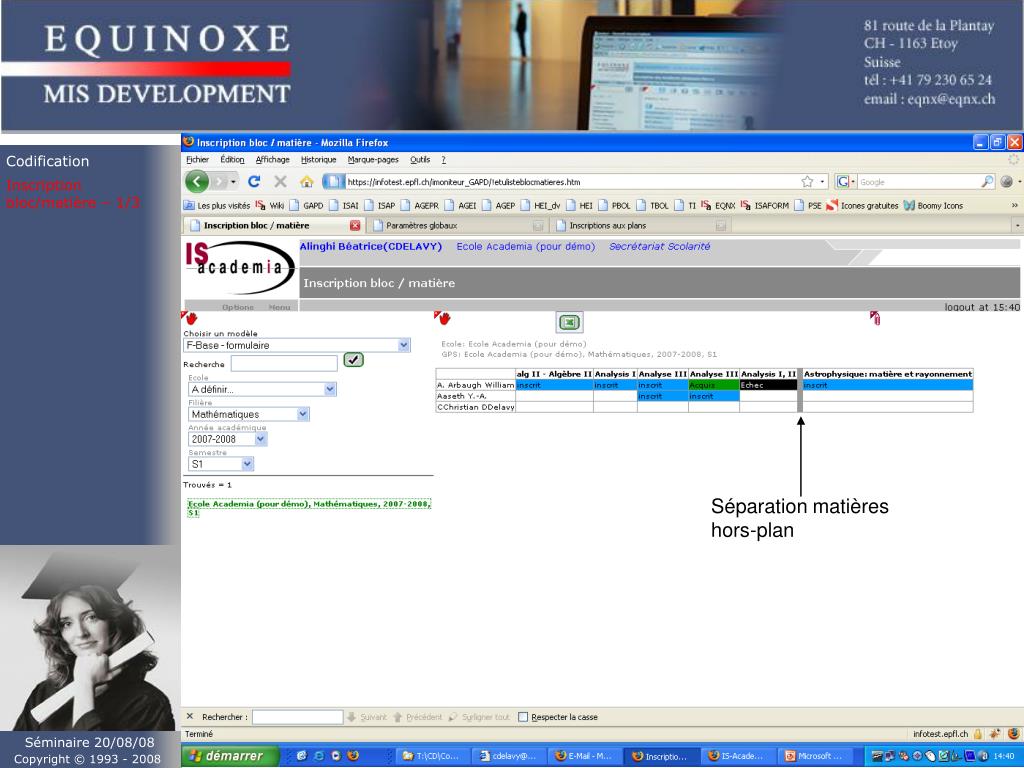The height and width of the screenshot is (768, 1024).
Task: Click the Menu item in IS-Academia
Action: pos(280,307)
